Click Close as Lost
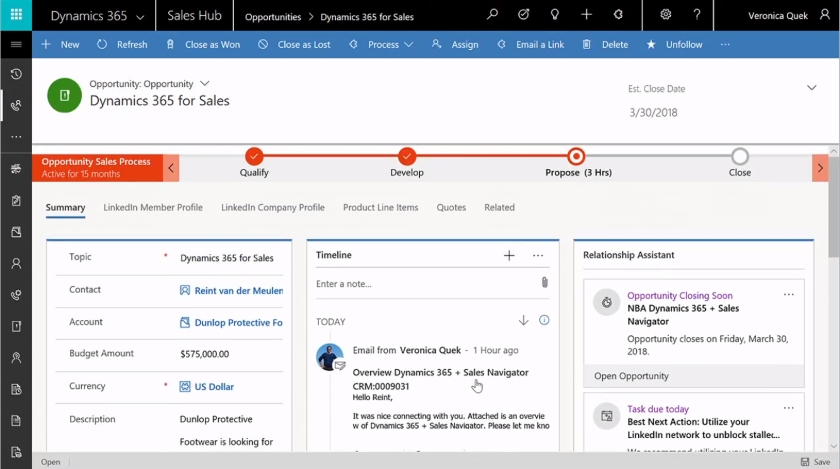 (294, 44)
